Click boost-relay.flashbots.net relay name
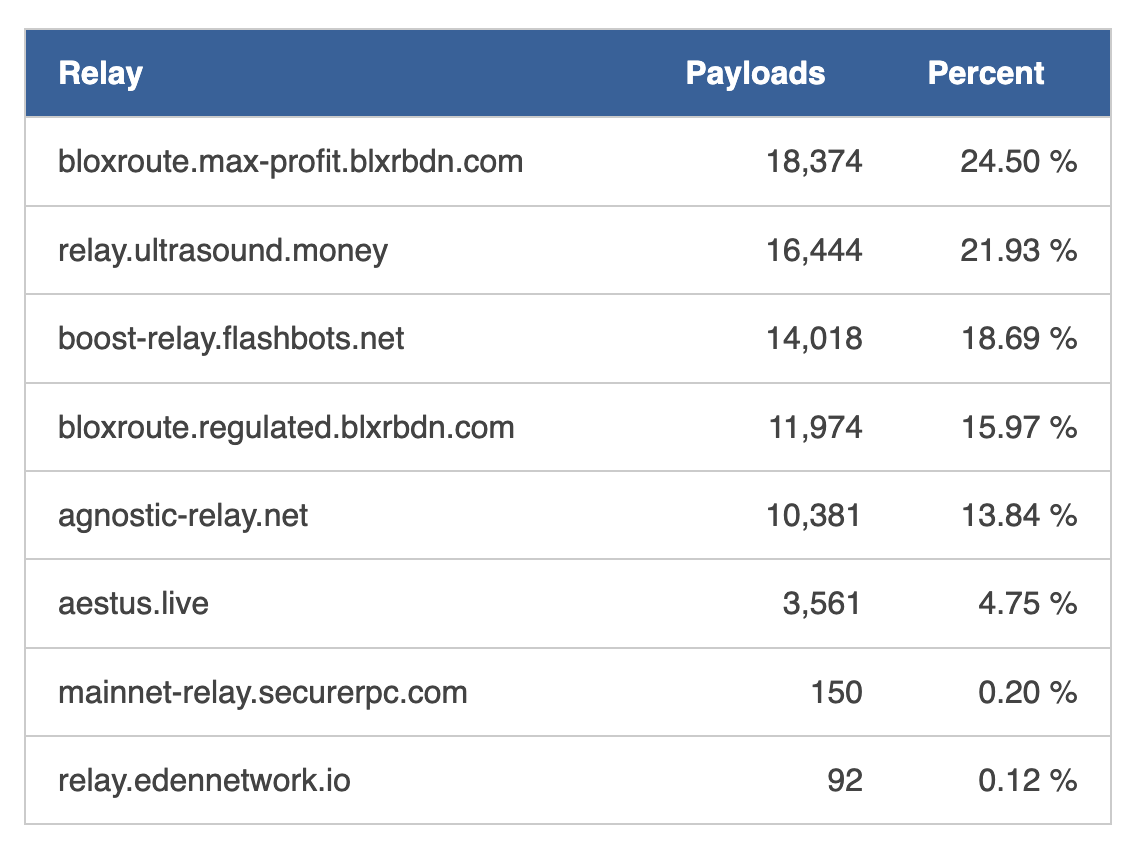Viewport: 1138px width, 844px height. click(x=231, y=338)
